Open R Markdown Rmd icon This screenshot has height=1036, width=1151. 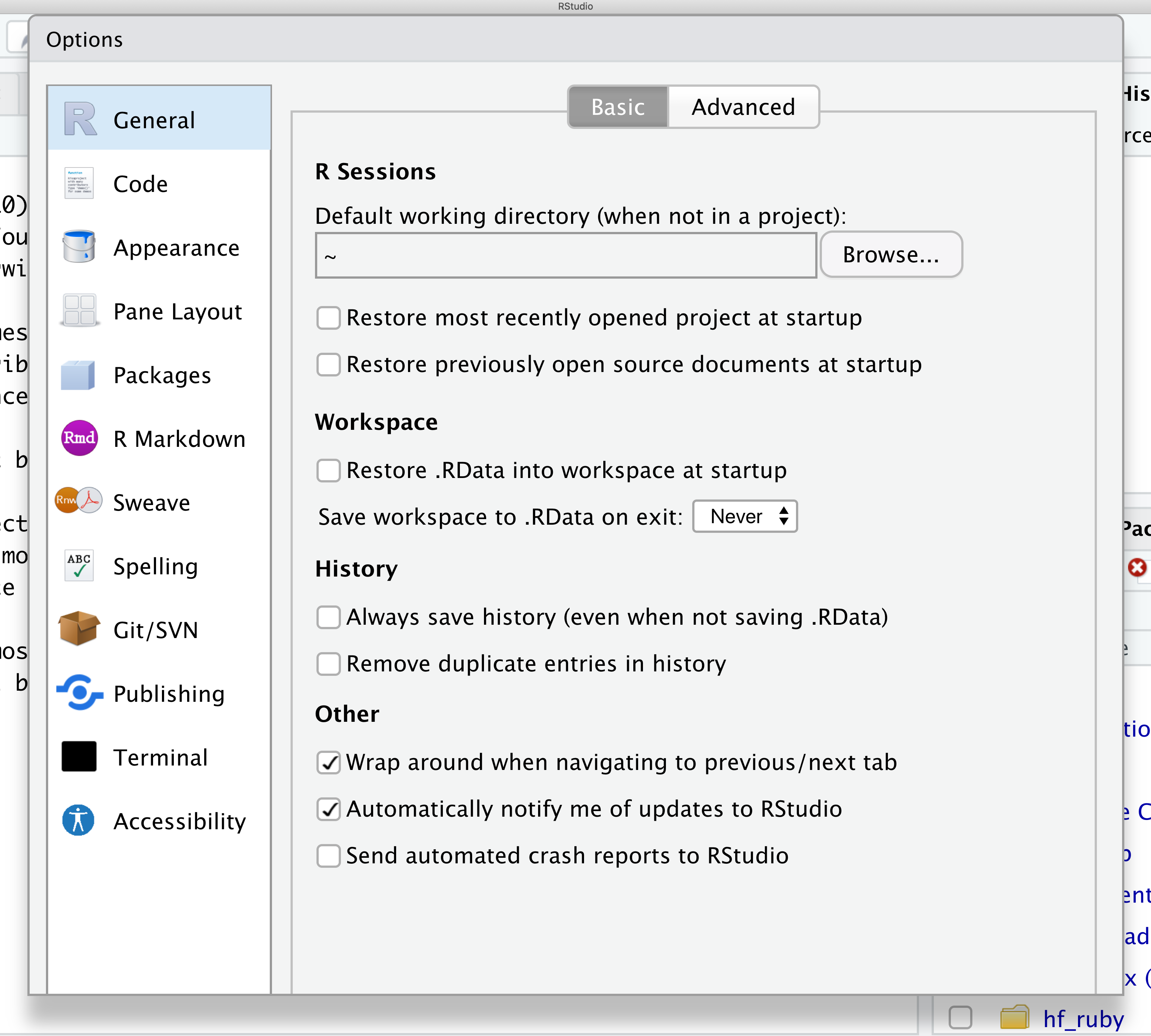tap(79, 438)
